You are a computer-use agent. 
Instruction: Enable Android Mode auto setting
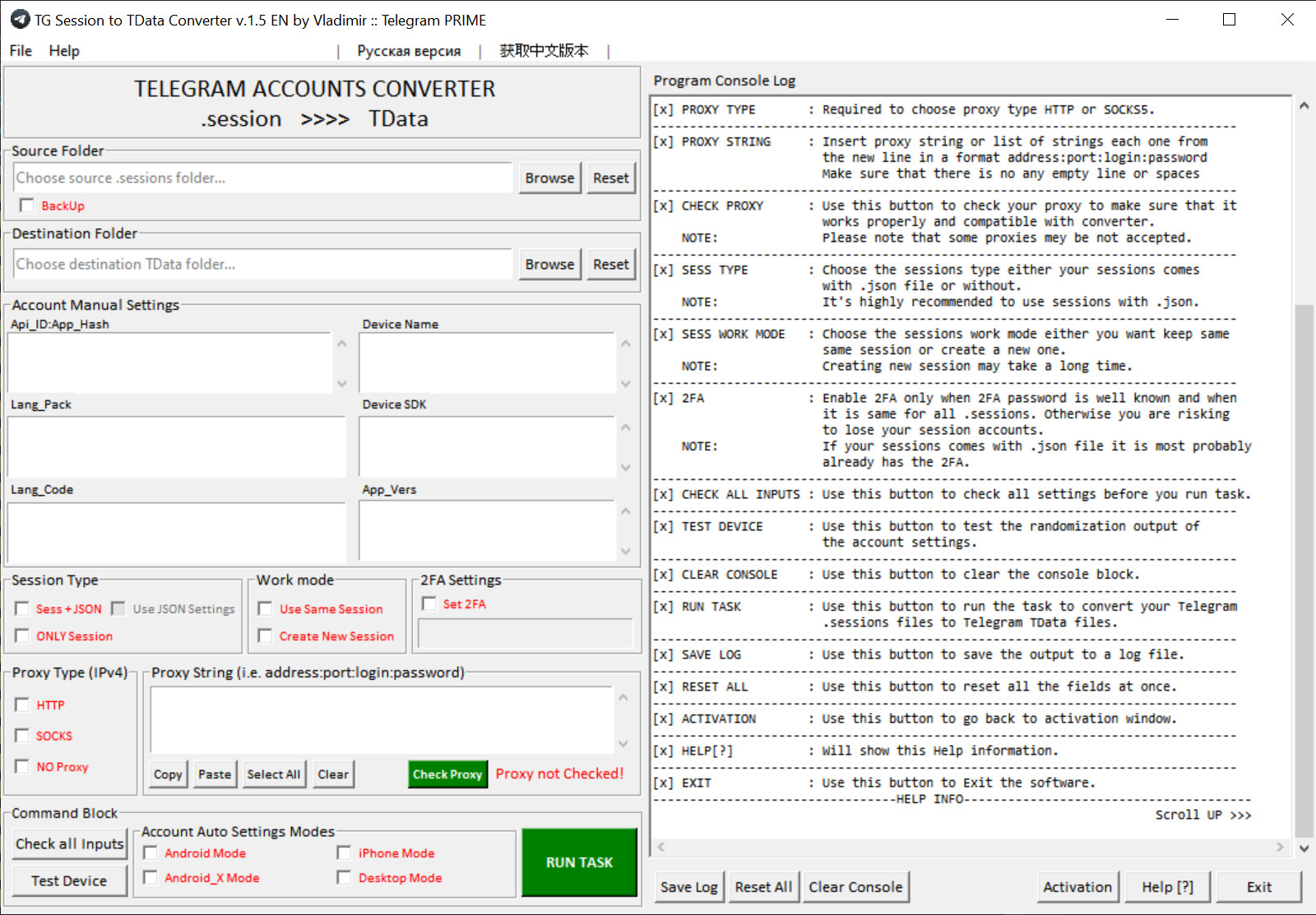pos(151,853)
